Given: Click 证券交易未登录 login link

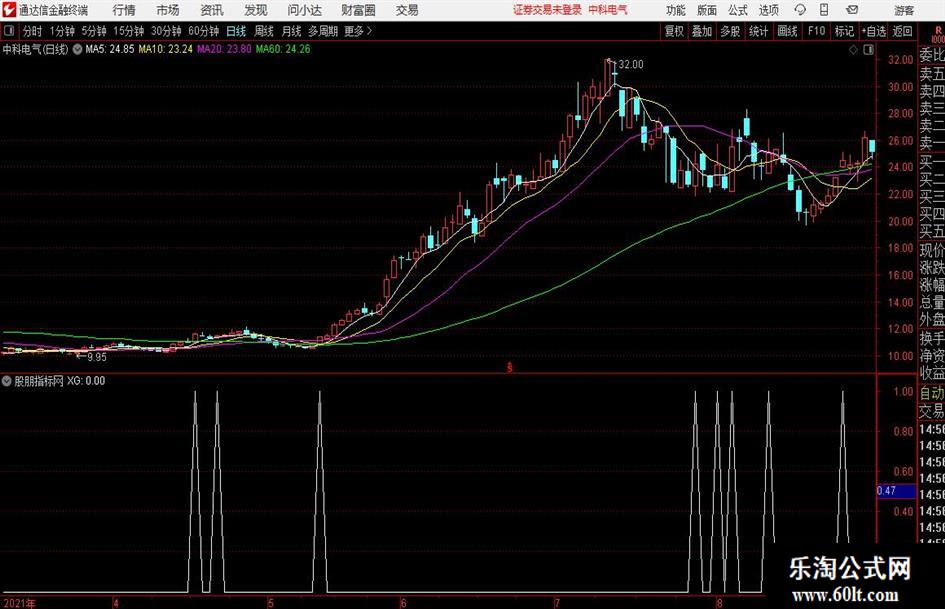Looking at the screenshot, I should 547,10.
